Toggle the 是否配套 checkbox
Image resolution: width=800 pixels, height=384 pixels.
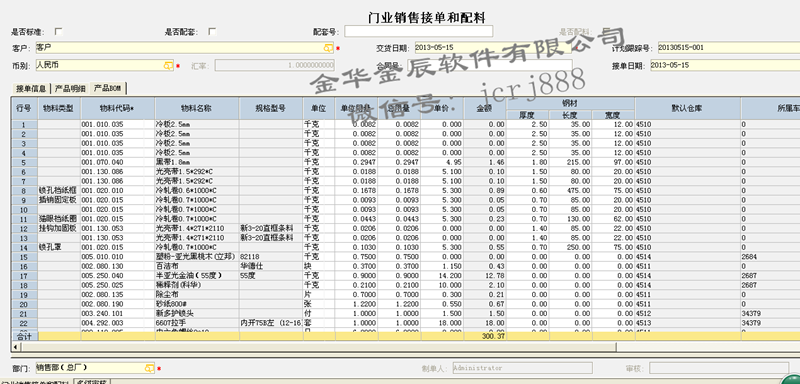click(x=212, y=32)
